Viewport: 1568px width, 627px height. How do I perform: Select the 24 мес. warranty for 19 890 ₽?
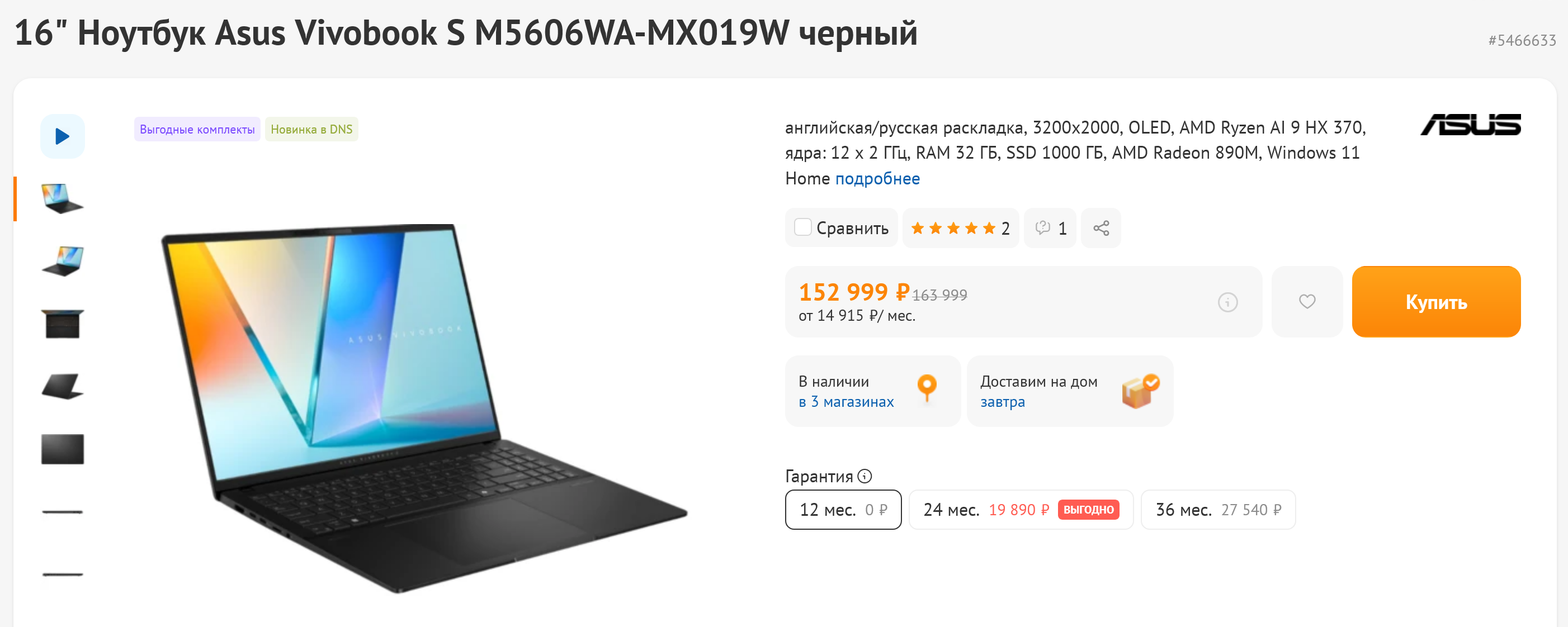coord(1021,510)
